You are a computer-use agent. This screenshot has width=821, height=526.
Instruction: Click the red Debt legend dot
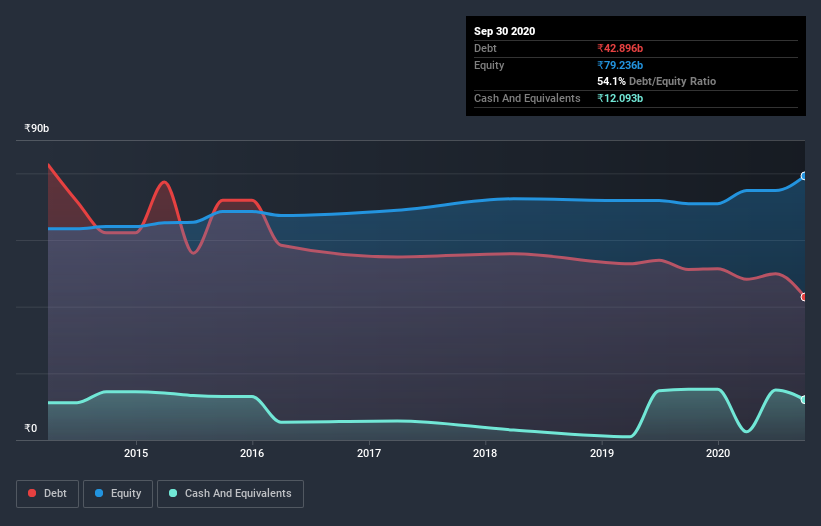tap(32, 493)
